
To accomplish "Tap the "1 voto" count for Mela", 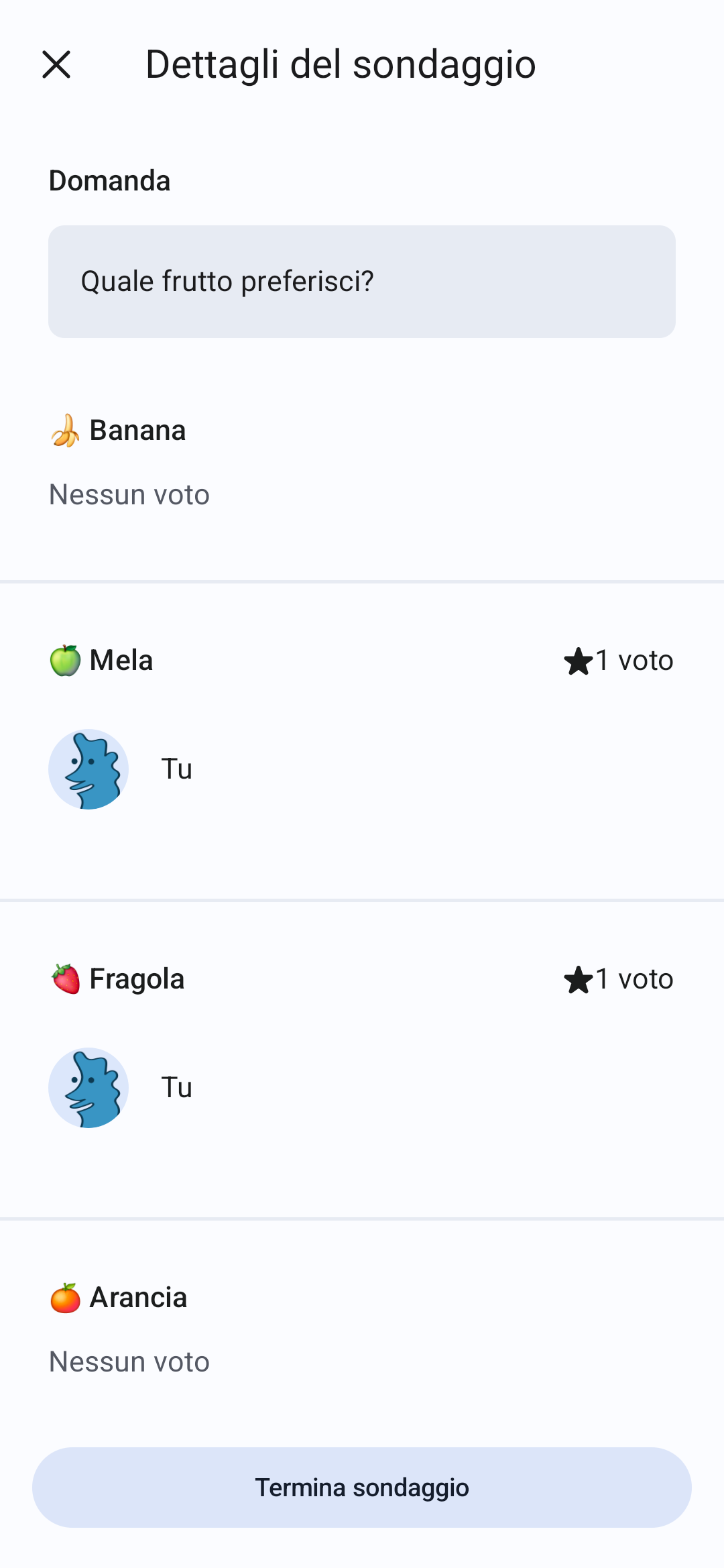I will coord(634,661).
